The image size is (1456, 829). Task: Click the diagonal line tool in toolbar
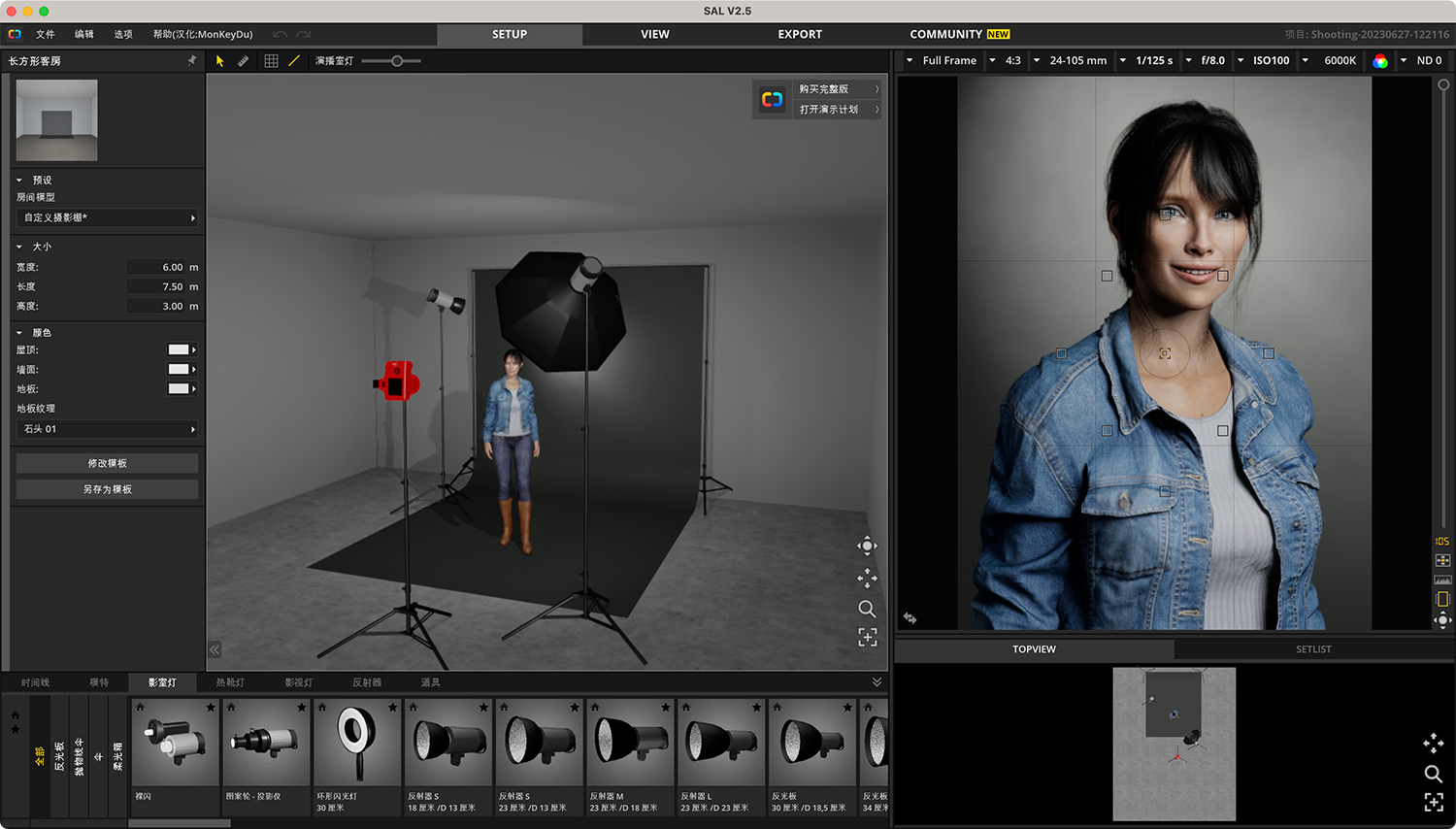[x=295, y=60]
